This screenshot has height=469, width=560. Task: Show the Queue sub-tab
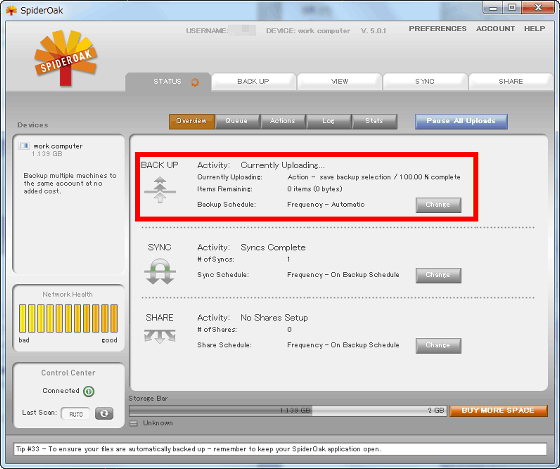coord(237,121)
